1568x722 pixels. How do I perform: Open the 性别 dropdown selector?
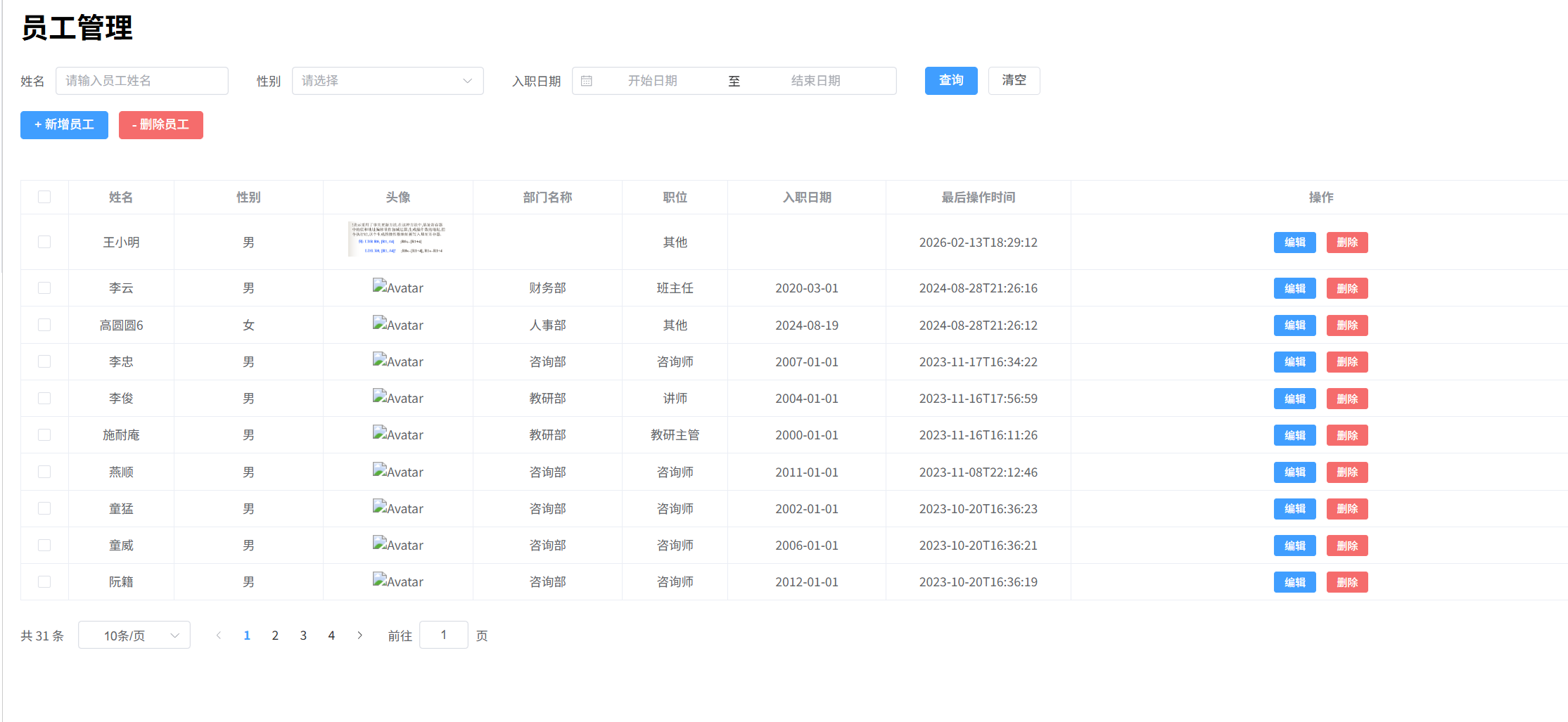387,81
